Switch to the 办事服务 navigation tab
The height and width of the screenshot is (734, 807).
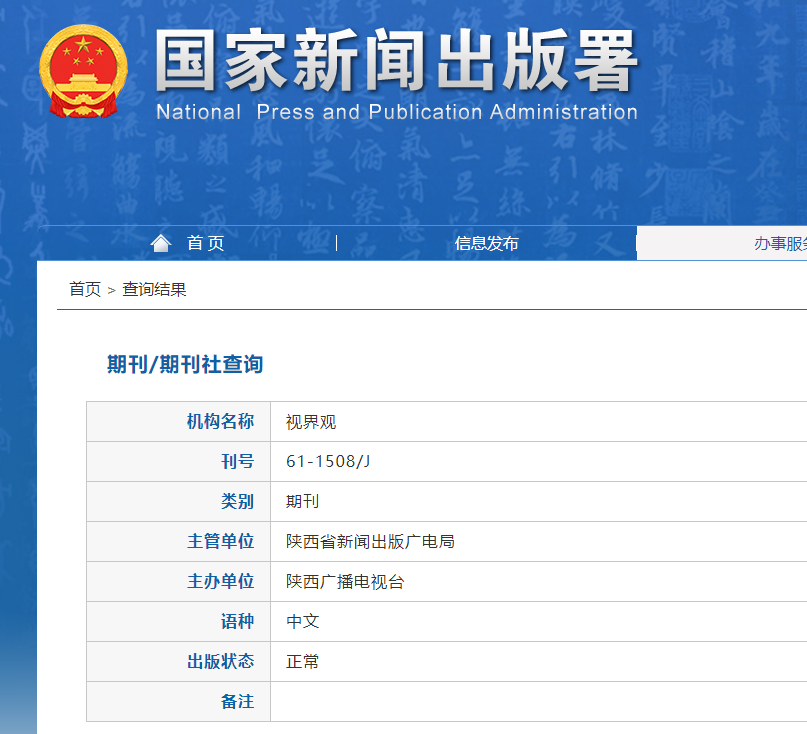click(780, 243)
